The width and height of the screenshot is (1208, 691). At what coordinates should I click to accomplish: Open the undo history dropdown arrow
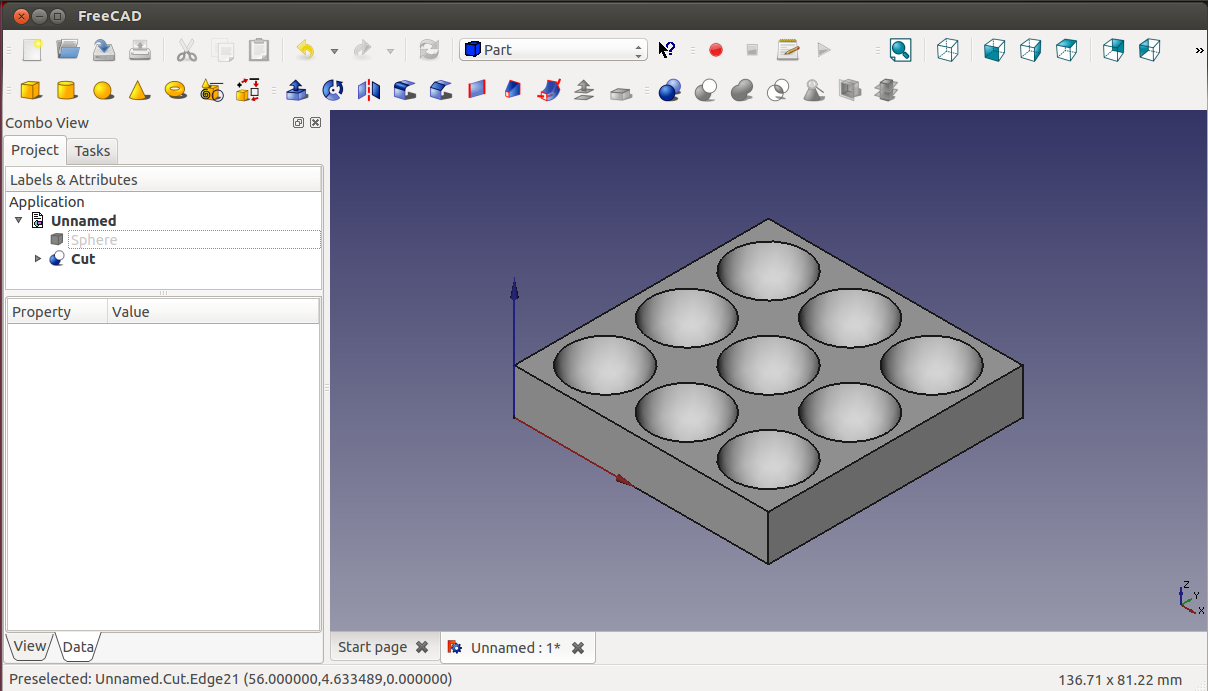tap(334, 51)
